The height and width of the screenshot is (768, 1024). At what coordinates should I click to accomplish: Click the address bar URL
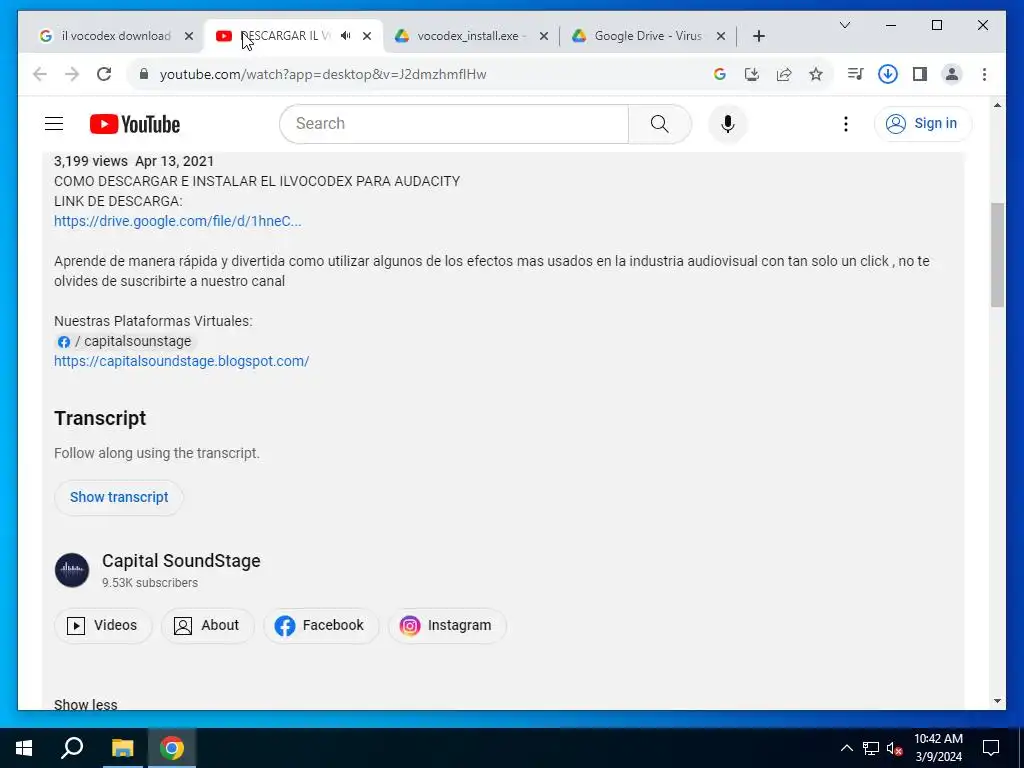323,74
